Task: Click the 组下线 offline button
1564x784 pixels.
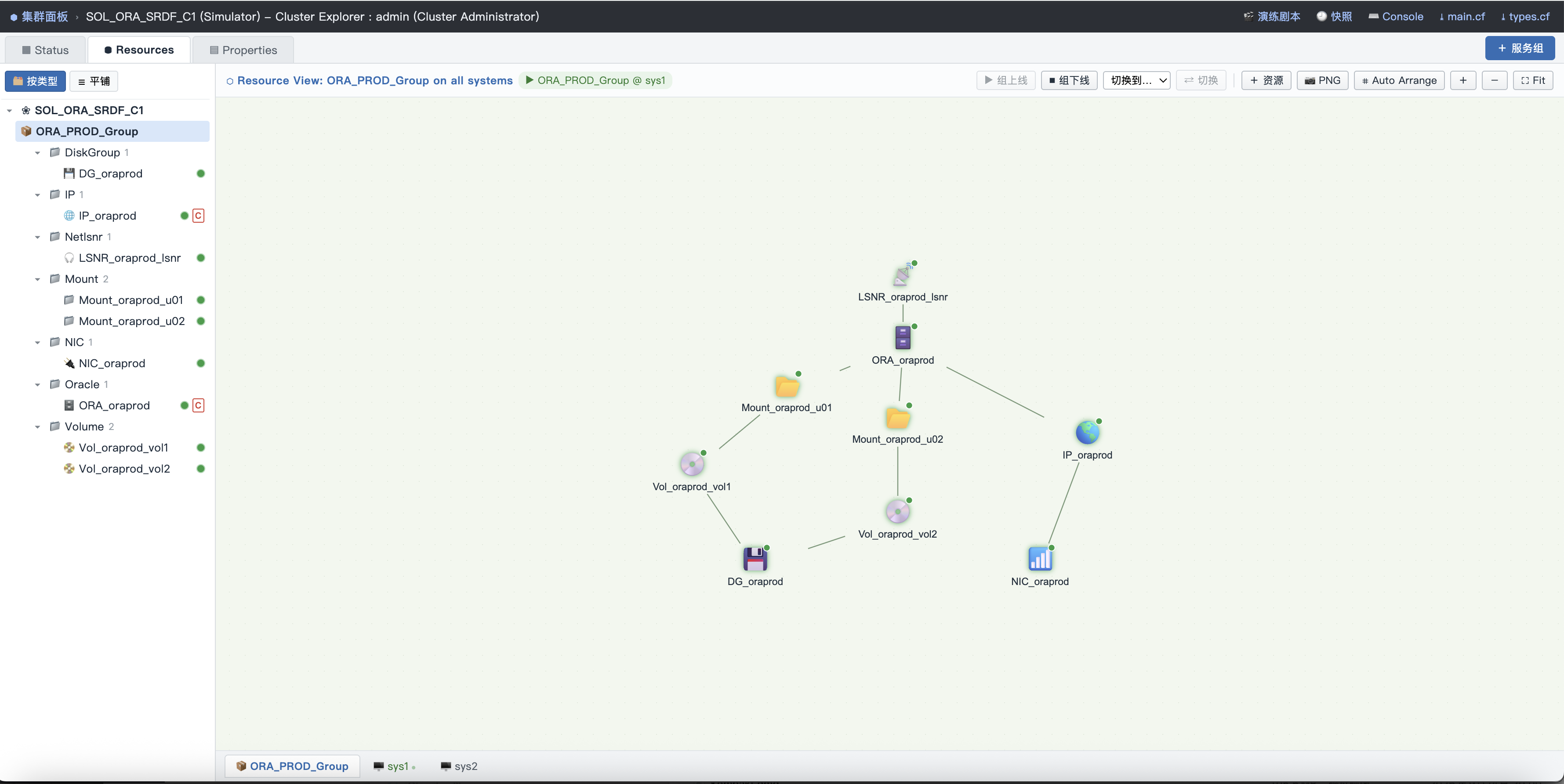Action: pyautogui.click(x=1069, y=80)
